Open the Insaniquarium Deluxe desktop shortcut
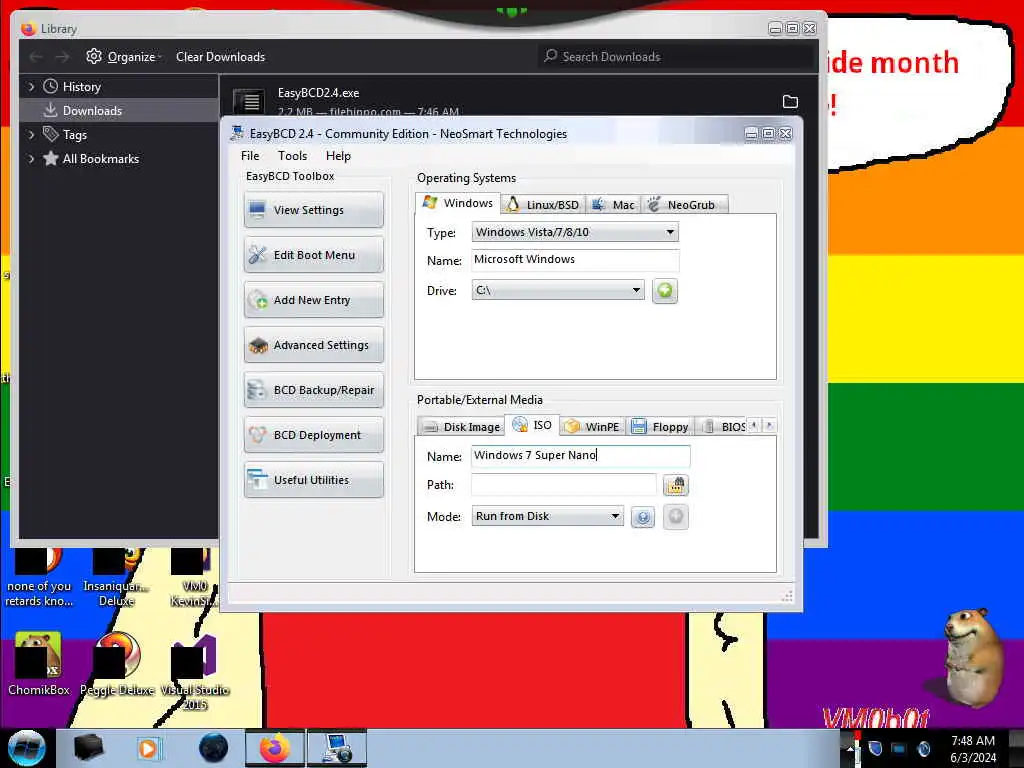This screenshot has width=1024, height=768. tap(116, 579)
